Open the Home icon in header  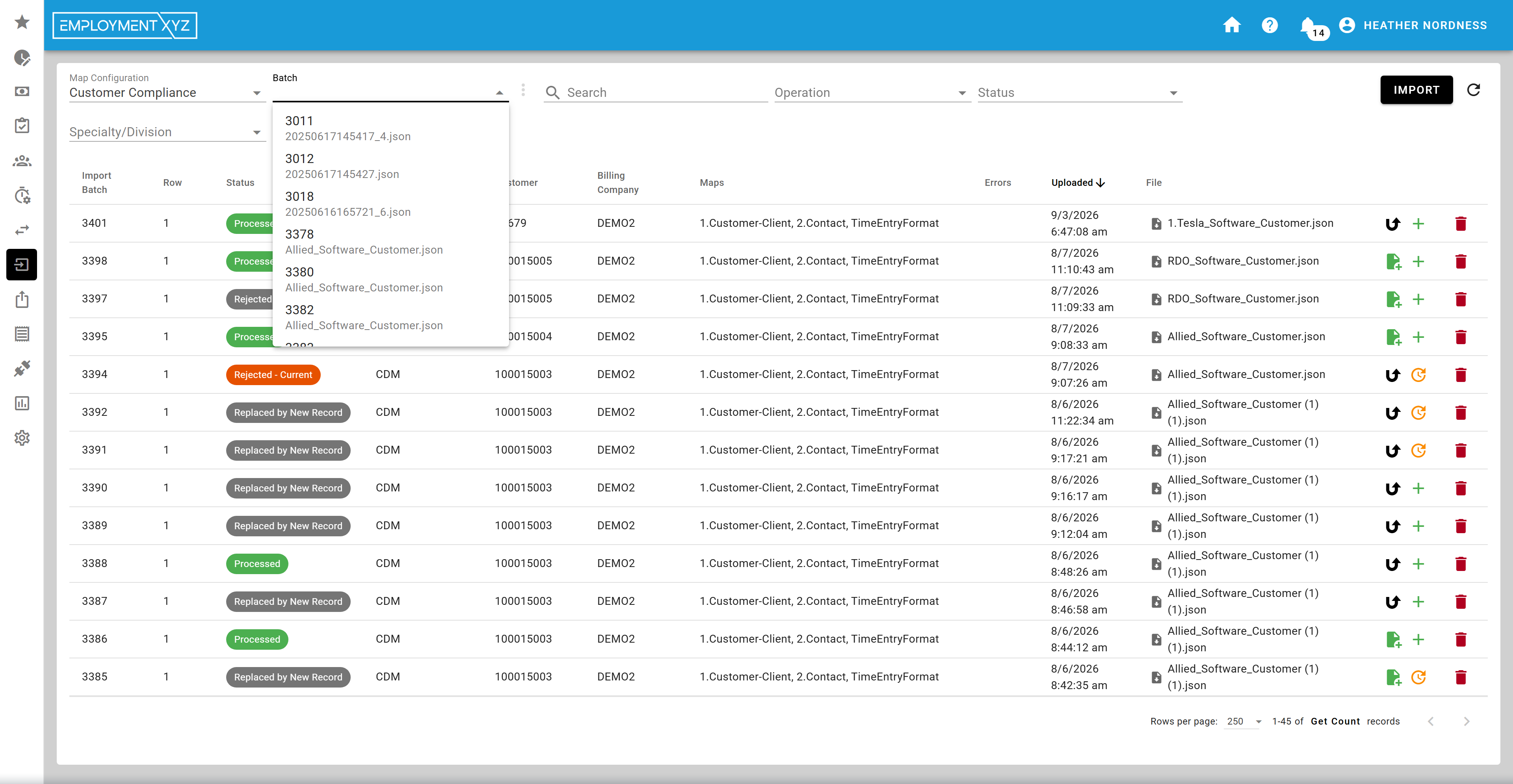[1232, 25]
